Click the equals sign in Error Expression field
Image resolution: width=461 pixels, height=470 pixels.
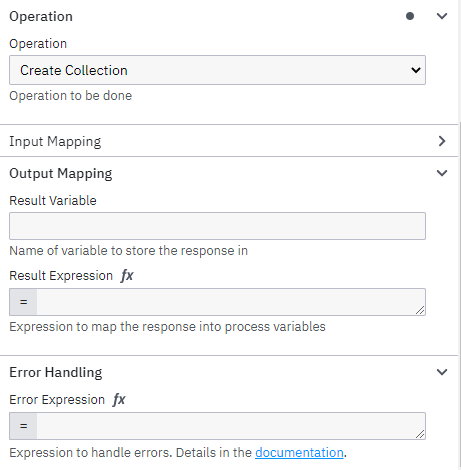[x=23, y=426]
